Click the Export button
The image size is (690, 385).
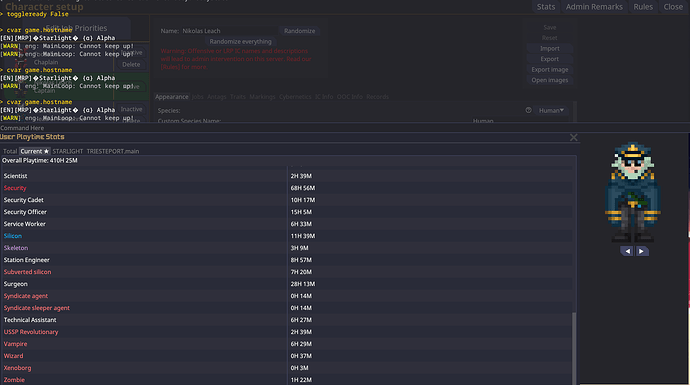550,59
